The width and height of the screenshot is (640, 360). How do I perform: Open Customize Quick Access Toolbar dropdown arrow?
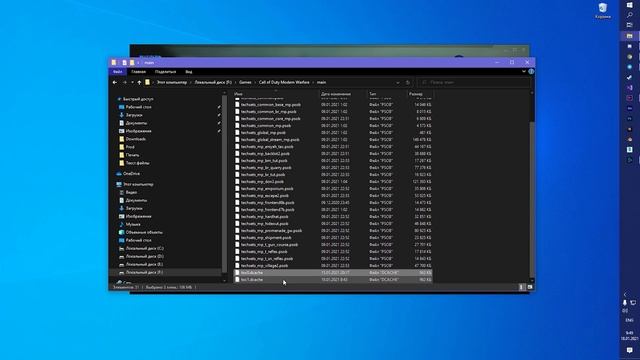[138, 62]
